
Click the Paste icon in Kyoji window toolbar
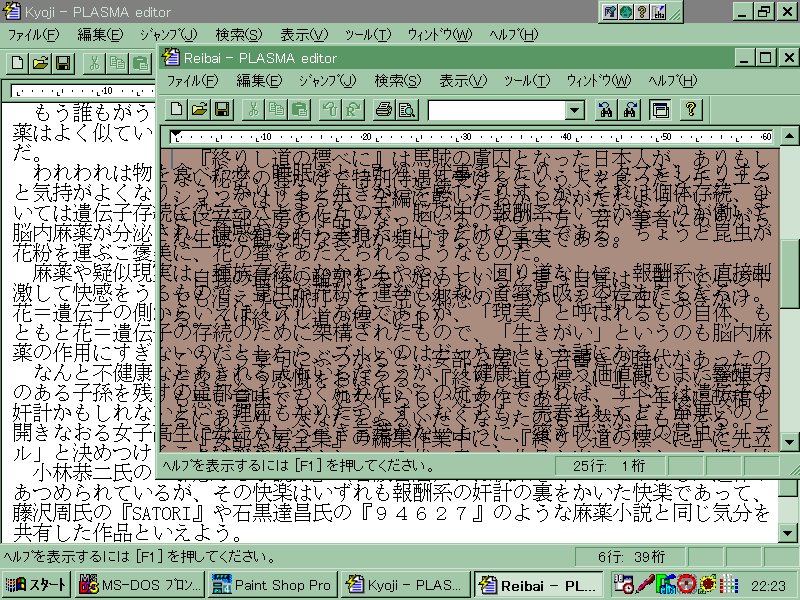coord(140,63)
